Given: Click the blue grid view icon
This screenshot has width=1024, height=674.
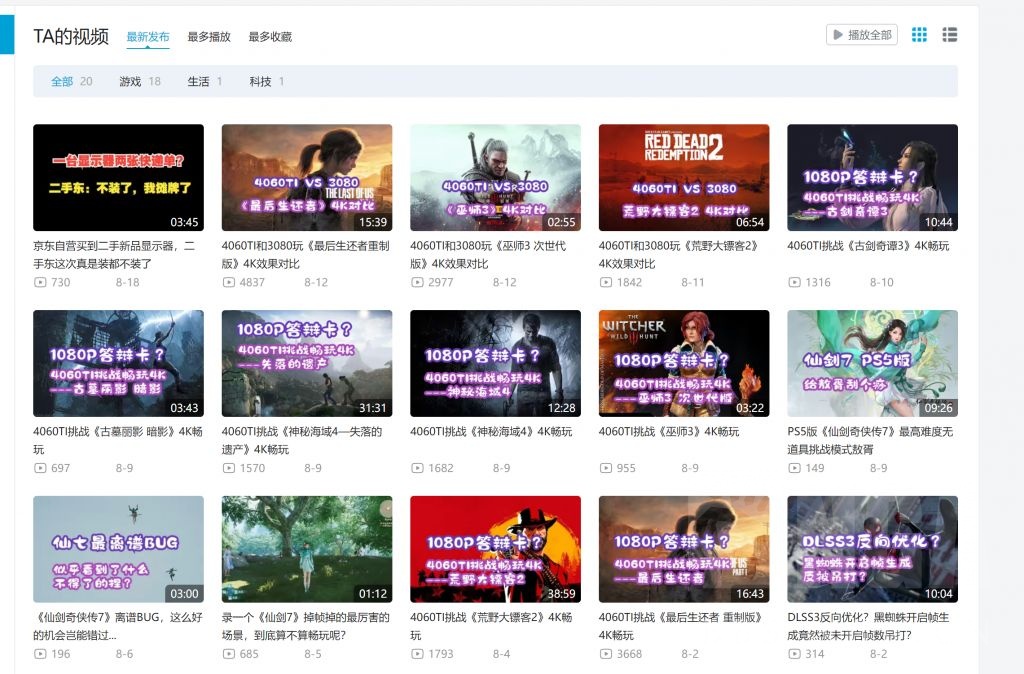Looking at the screenshot, I should (918, 34).
